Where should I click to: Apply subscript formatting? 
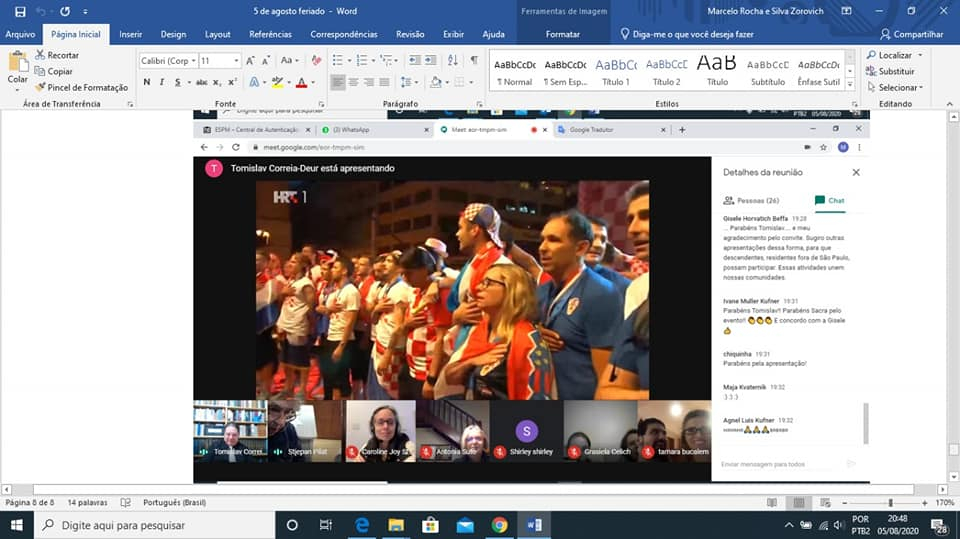coord(217,82)
